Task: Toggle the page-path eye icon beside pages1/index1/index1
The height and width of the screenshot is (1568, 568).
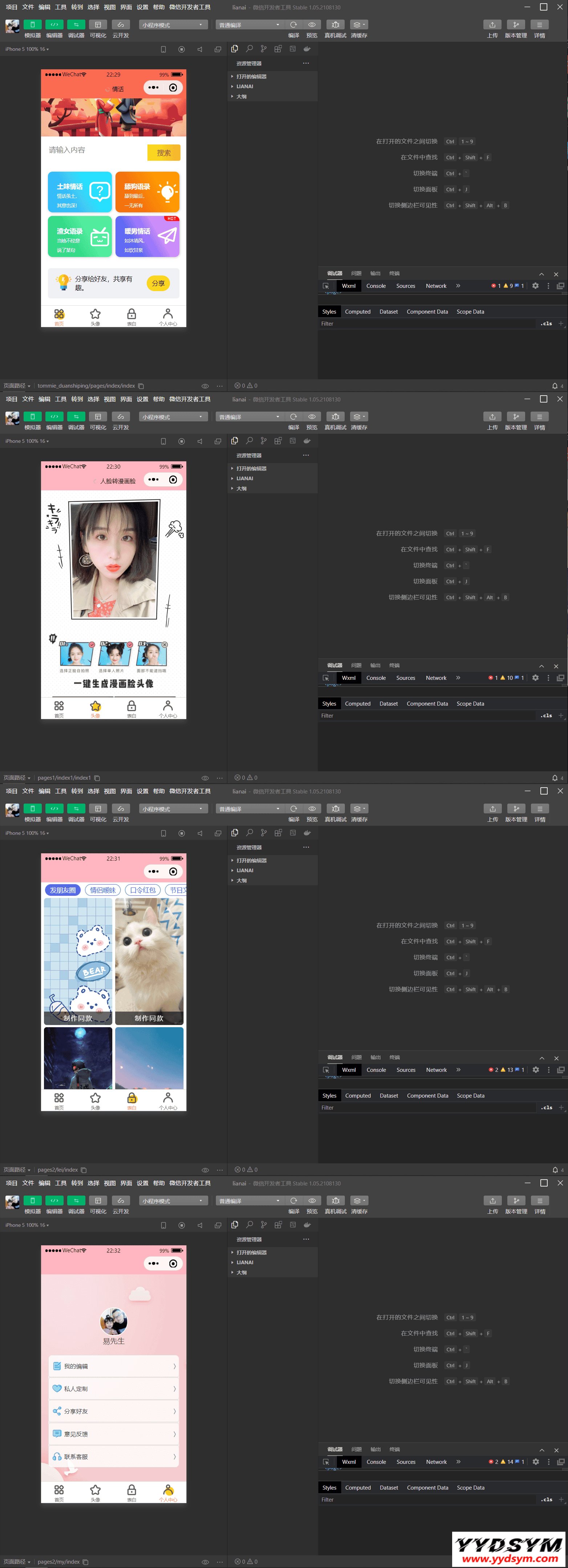Action: click(205, 778)
